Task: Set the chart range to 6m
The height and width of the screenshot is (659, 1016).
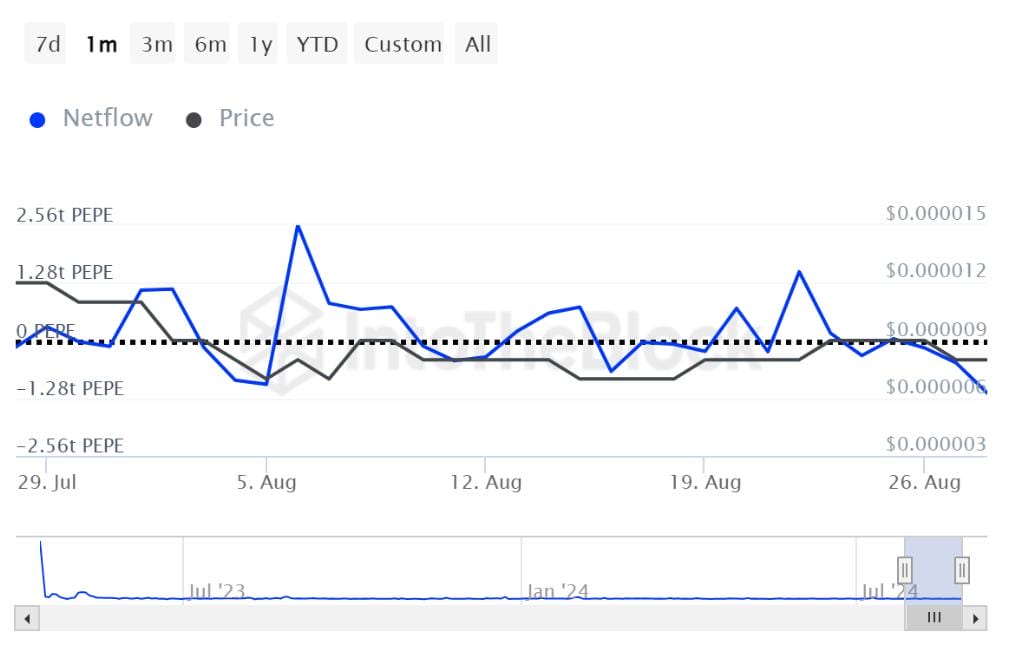Action: 210,44
